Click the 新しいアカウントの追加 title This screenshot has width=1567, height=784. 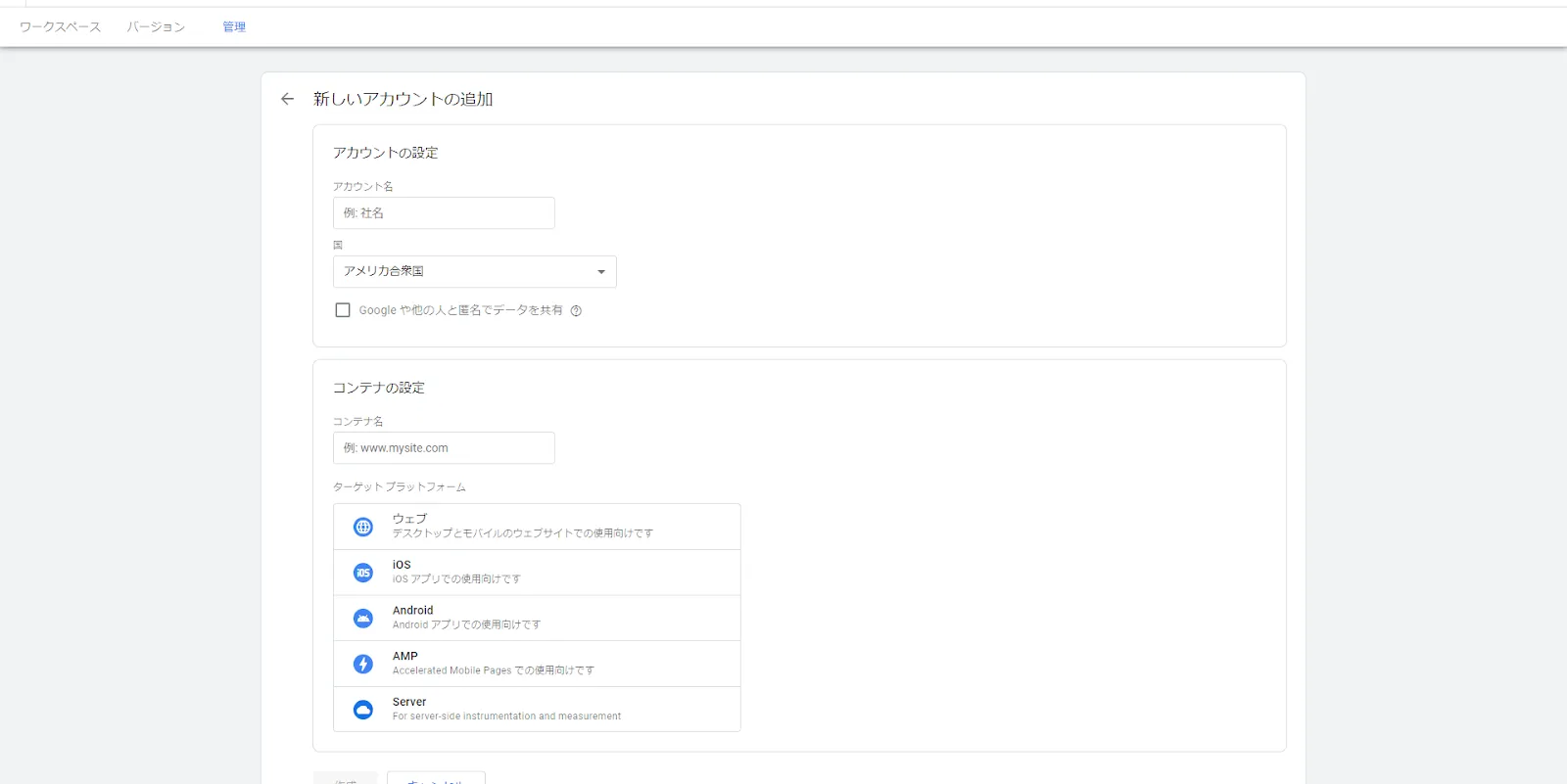[403, 99]
